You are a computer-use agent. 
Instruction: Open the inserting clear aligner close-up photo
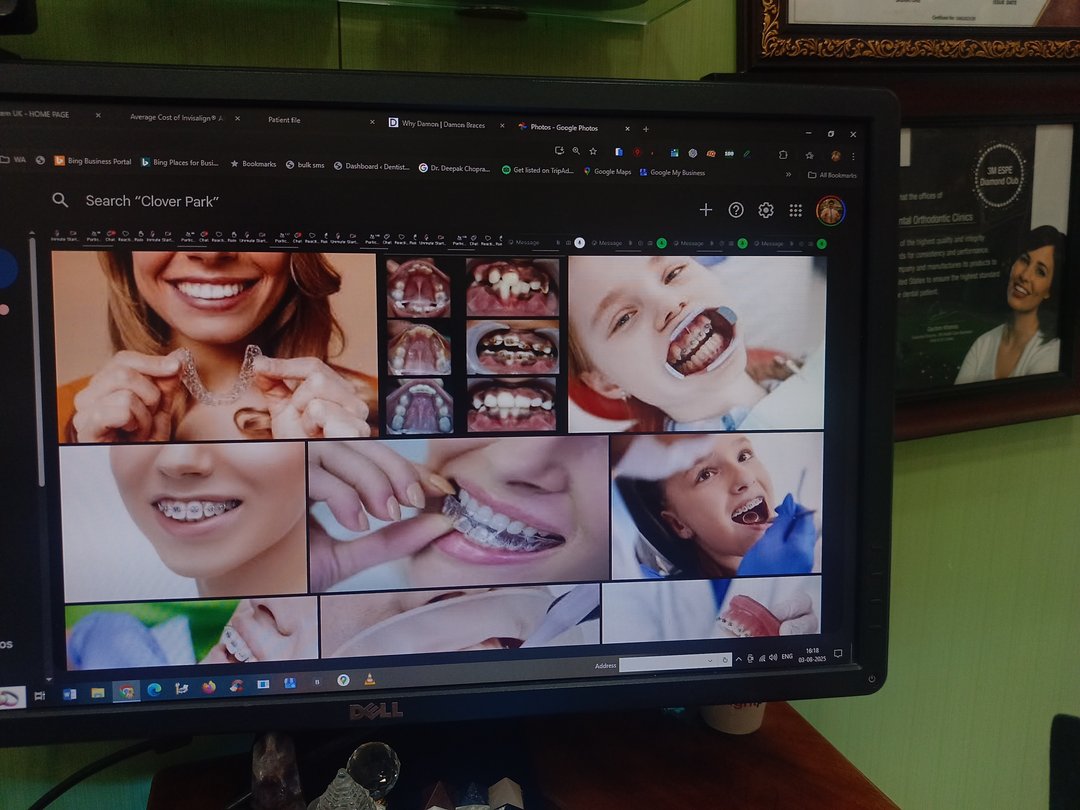(x=459, y=513)
